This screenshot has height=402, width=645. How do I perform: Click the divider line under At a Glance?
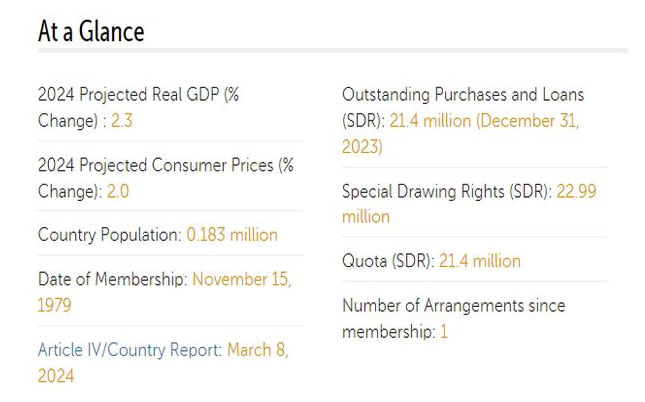[332, 51]
